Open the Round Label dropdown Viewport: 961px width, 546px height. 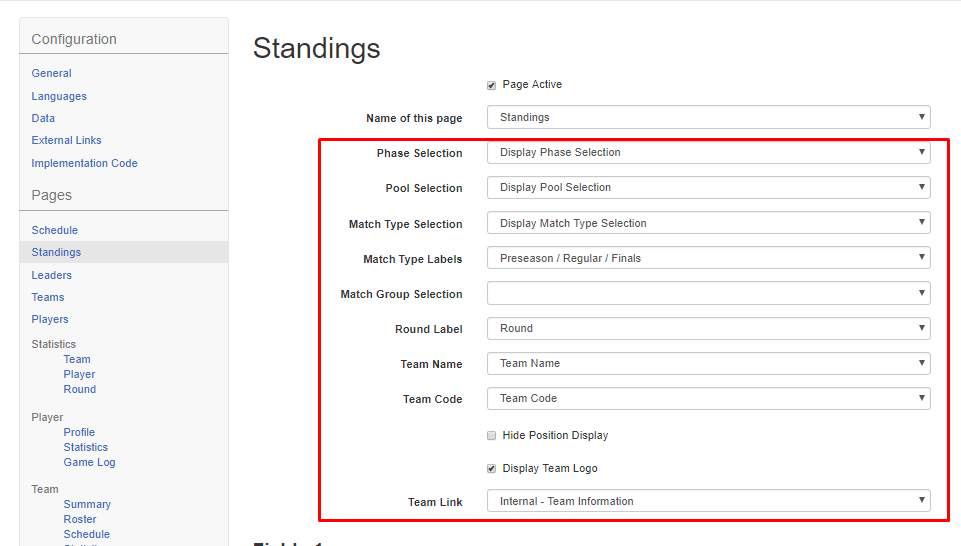click(x=708, y=328)
